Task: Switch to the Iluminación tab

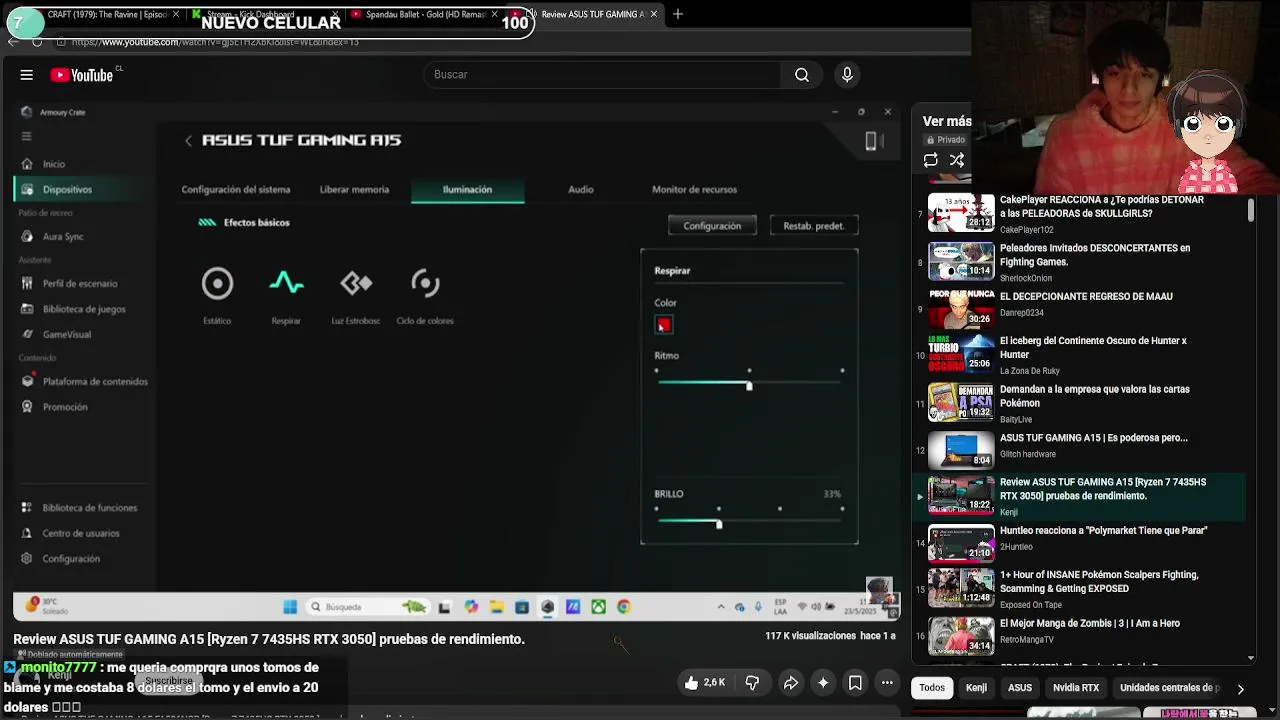Action: (467, 189)
